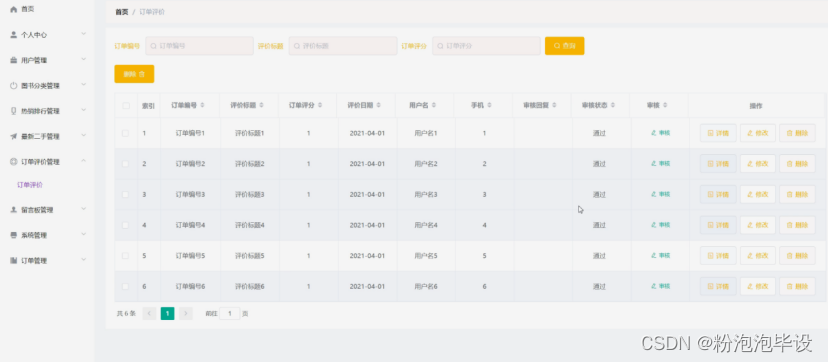Tick the select-all checkbox in table header

pos(126,106)
